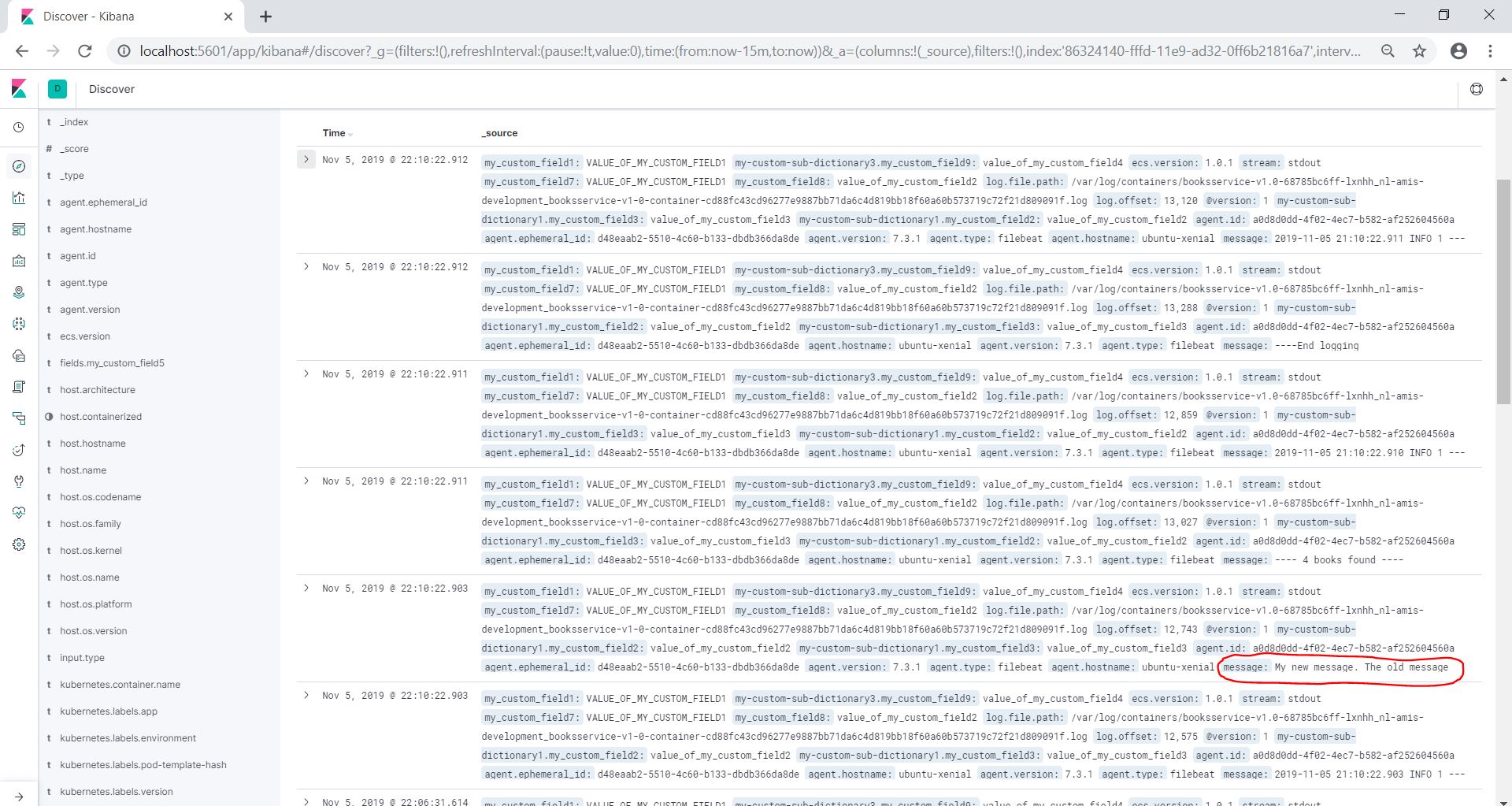Open Management gear icon in side nav
Image resolution: width=1512 pixels, height=806 pixels.
pyautogui.click(x=19, y=544)
